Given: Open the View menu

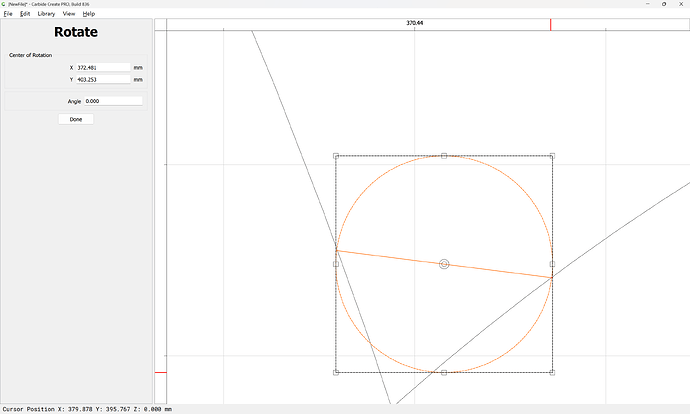Looking at the screenshot, I should 69,14.
